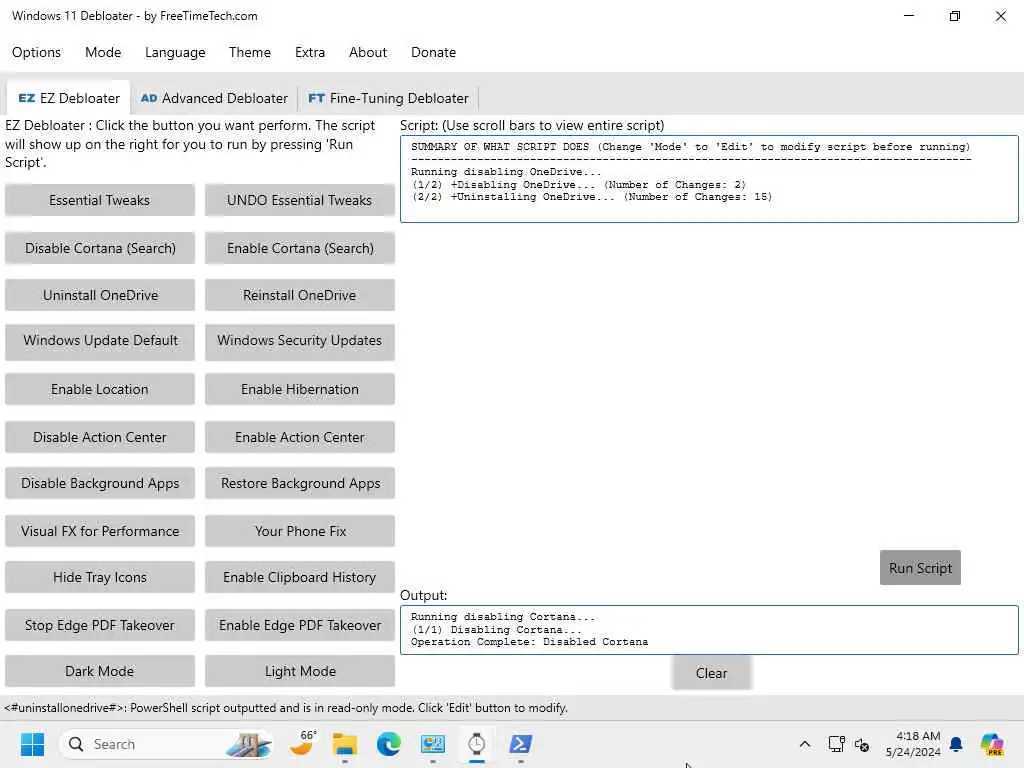Click Enable Location

coord(99,389)
